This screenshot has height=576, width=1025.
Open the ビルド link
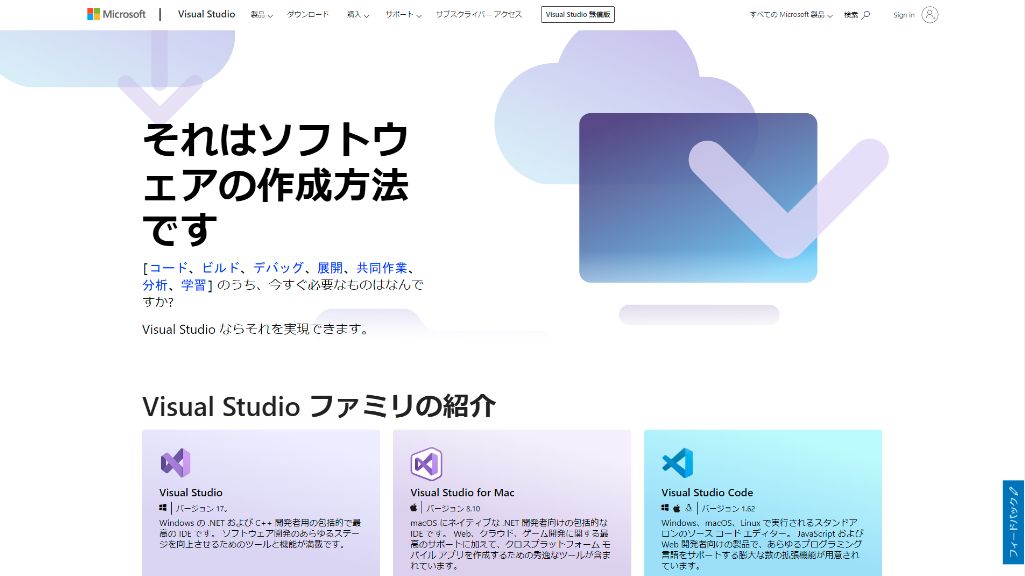[x=220, y=268]
